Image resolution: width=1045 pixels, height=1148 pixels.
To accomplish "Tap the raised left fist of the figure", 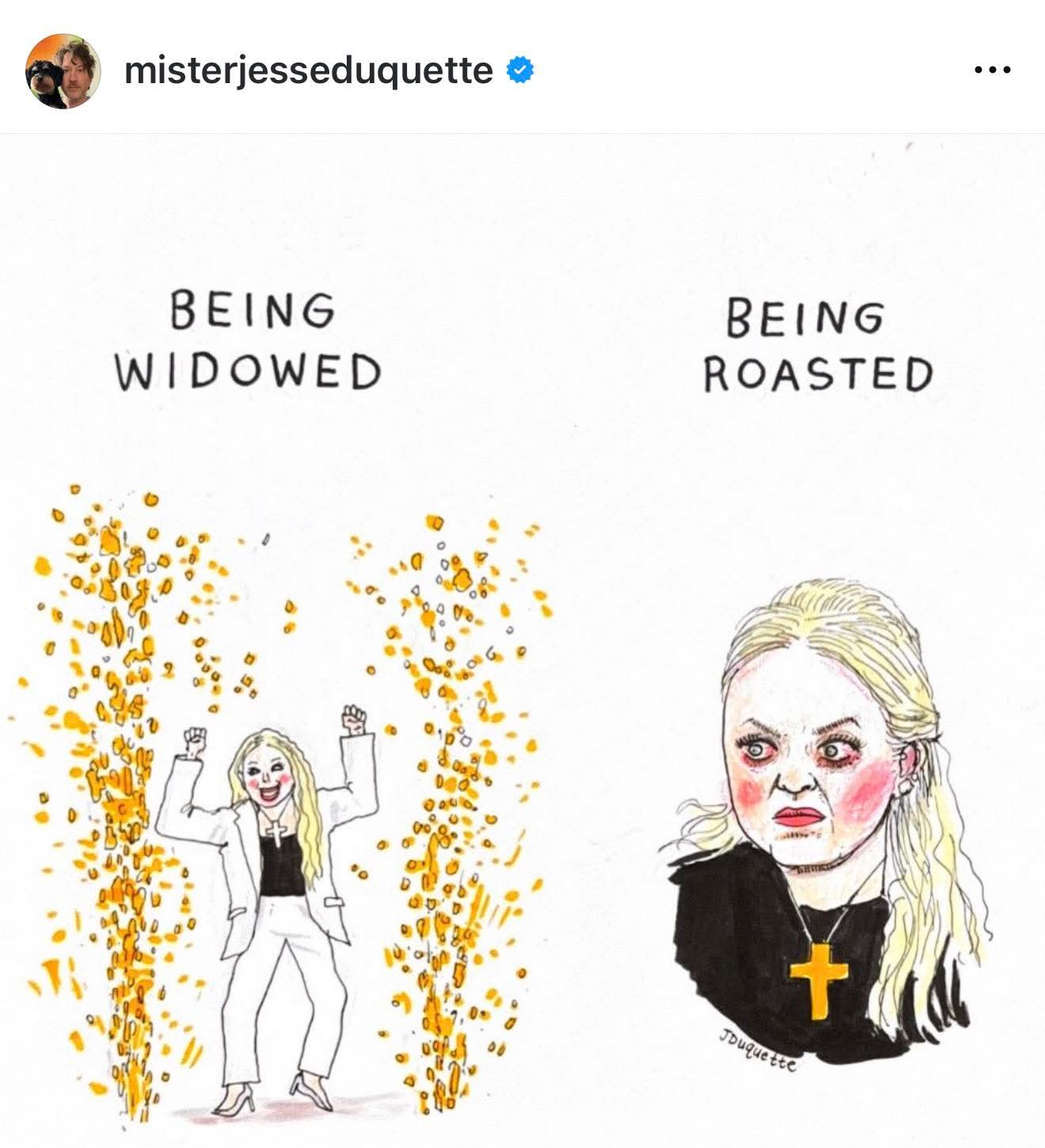I will [x=194, y=739].
